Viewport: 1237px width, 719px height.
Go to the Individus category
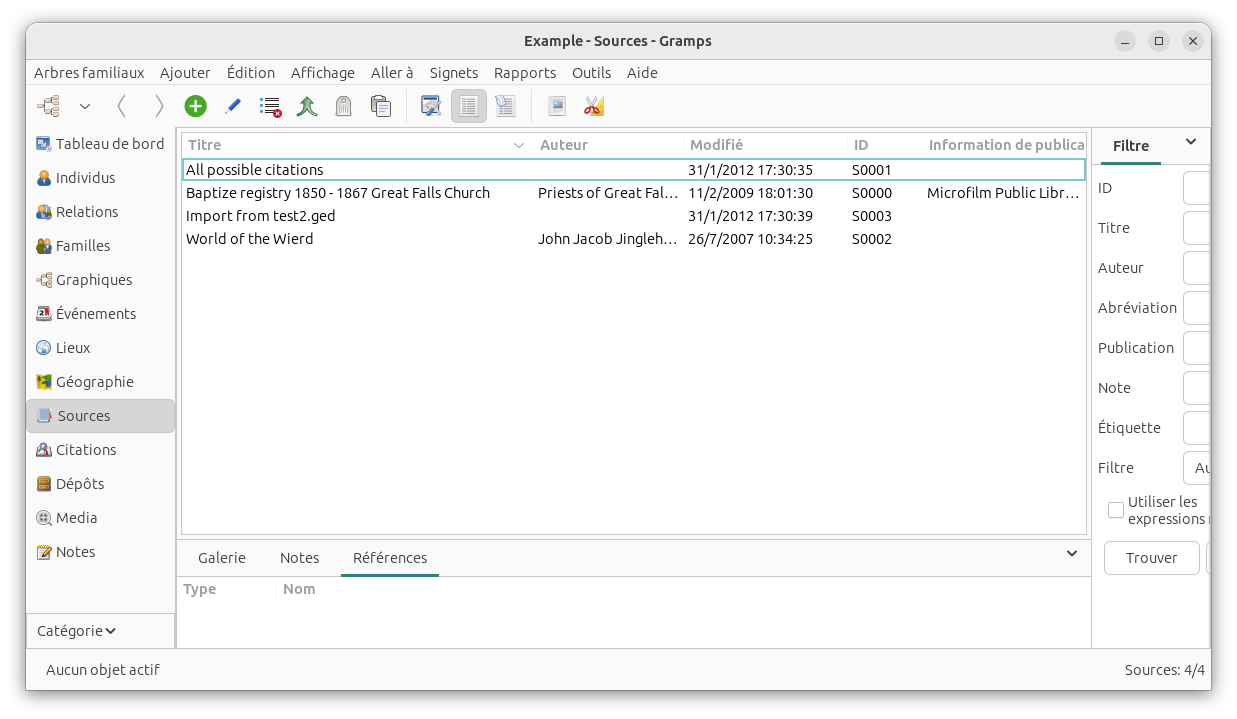click(100, 178)
